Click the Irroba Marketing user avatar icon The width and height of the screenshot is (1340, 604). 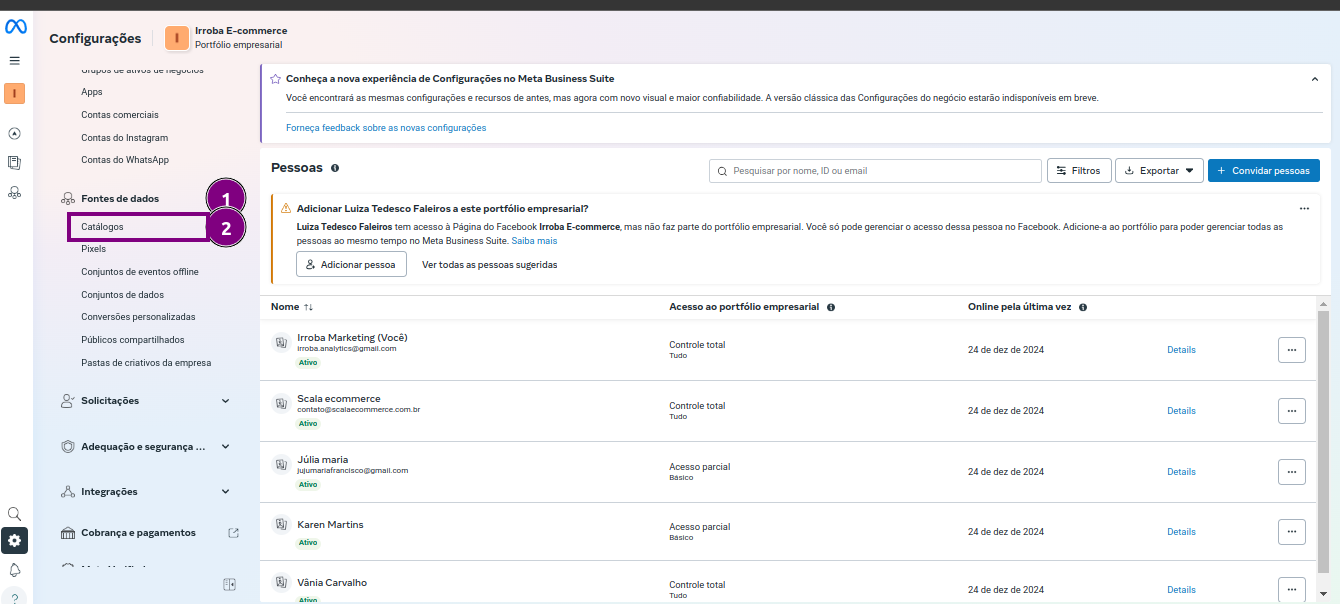coord(281,343)
